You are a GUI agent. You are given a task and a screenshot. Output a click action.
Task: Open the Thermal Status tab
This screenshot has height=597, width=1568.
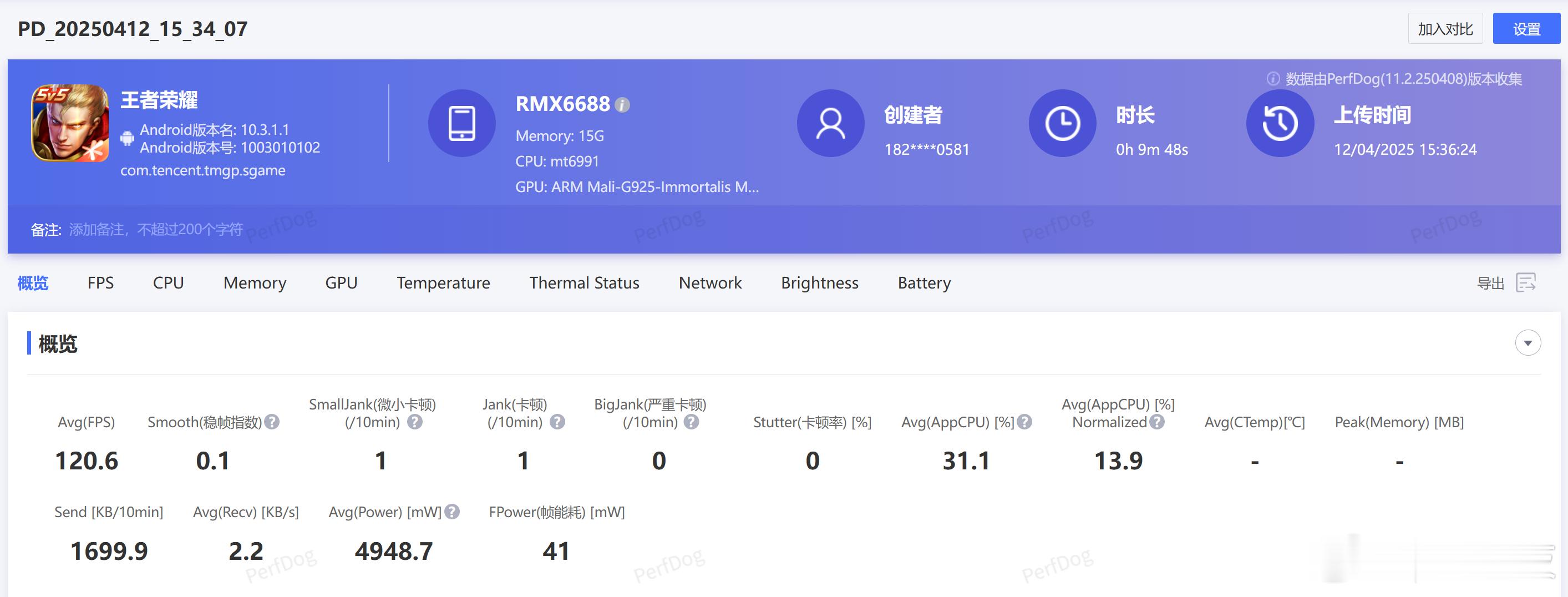[585, 282]
